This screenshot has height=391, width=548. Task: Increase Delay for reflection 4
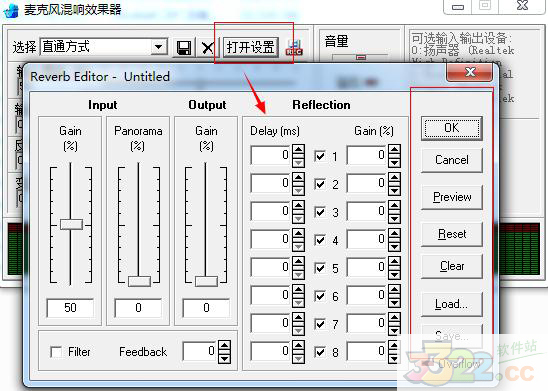click(x=298, y=234)
